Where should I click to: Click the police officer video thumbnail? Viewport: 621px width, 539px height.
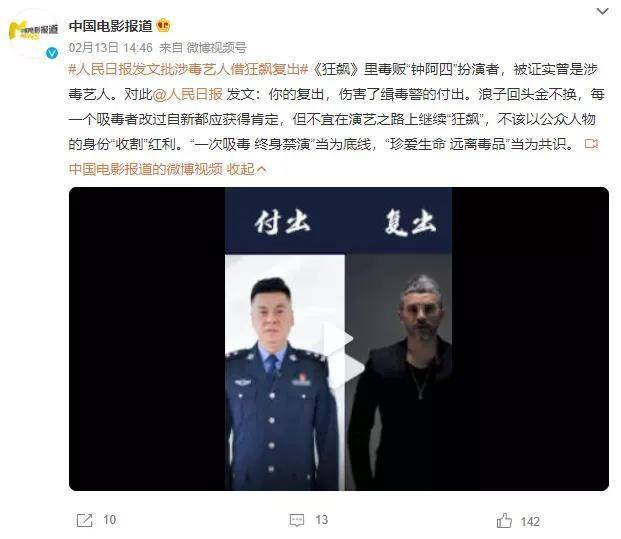pos(285,372)
